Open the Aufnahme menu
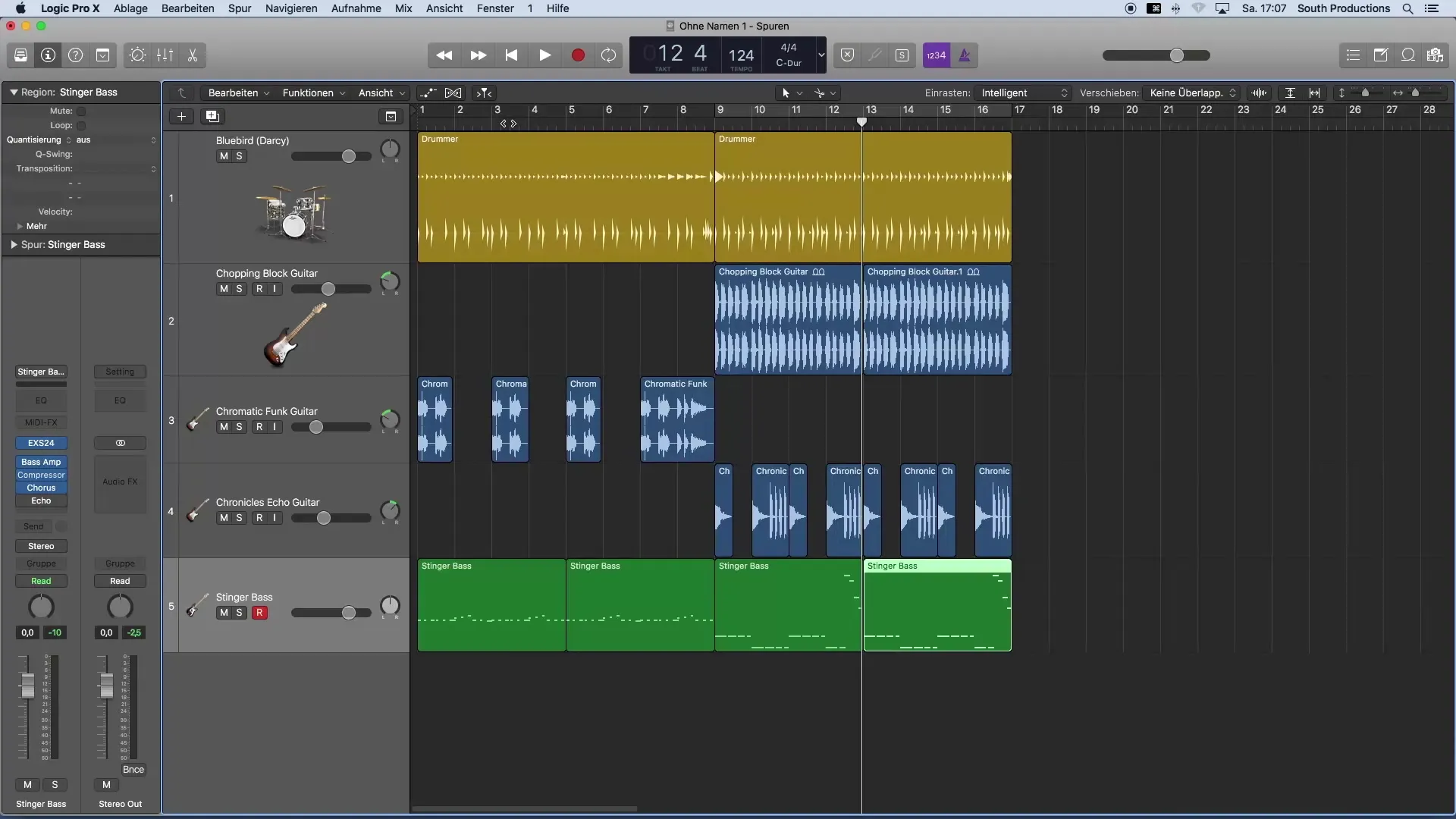Screen dimensions: 1456x819 pos(356,8)
